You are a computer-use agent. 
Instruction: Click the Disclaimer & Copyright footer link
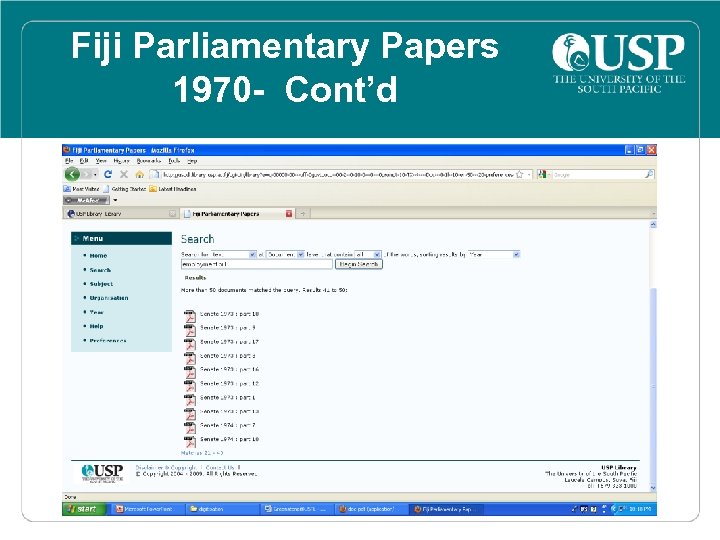click(166, 467)
